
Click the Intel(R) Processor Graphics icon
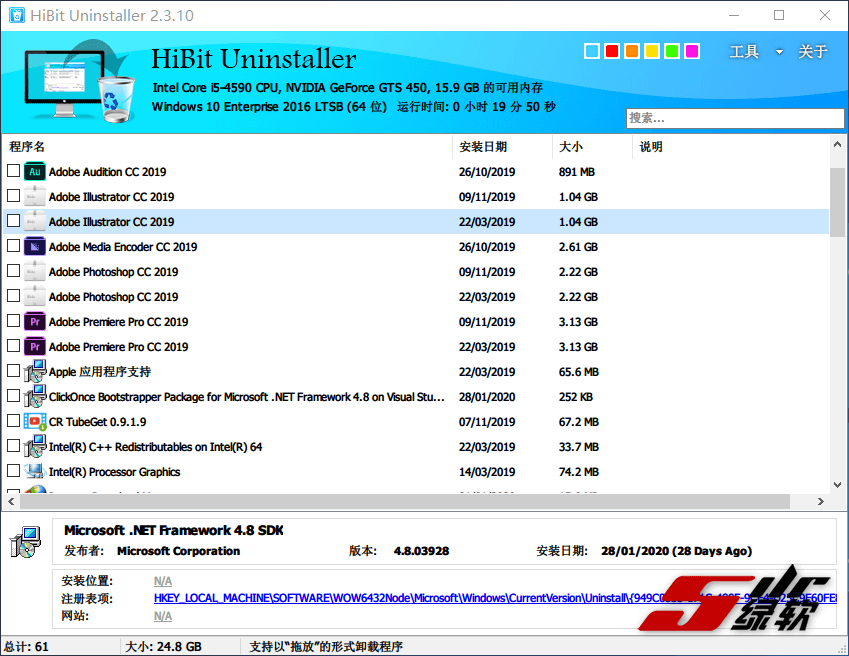(x=35, y=472)
